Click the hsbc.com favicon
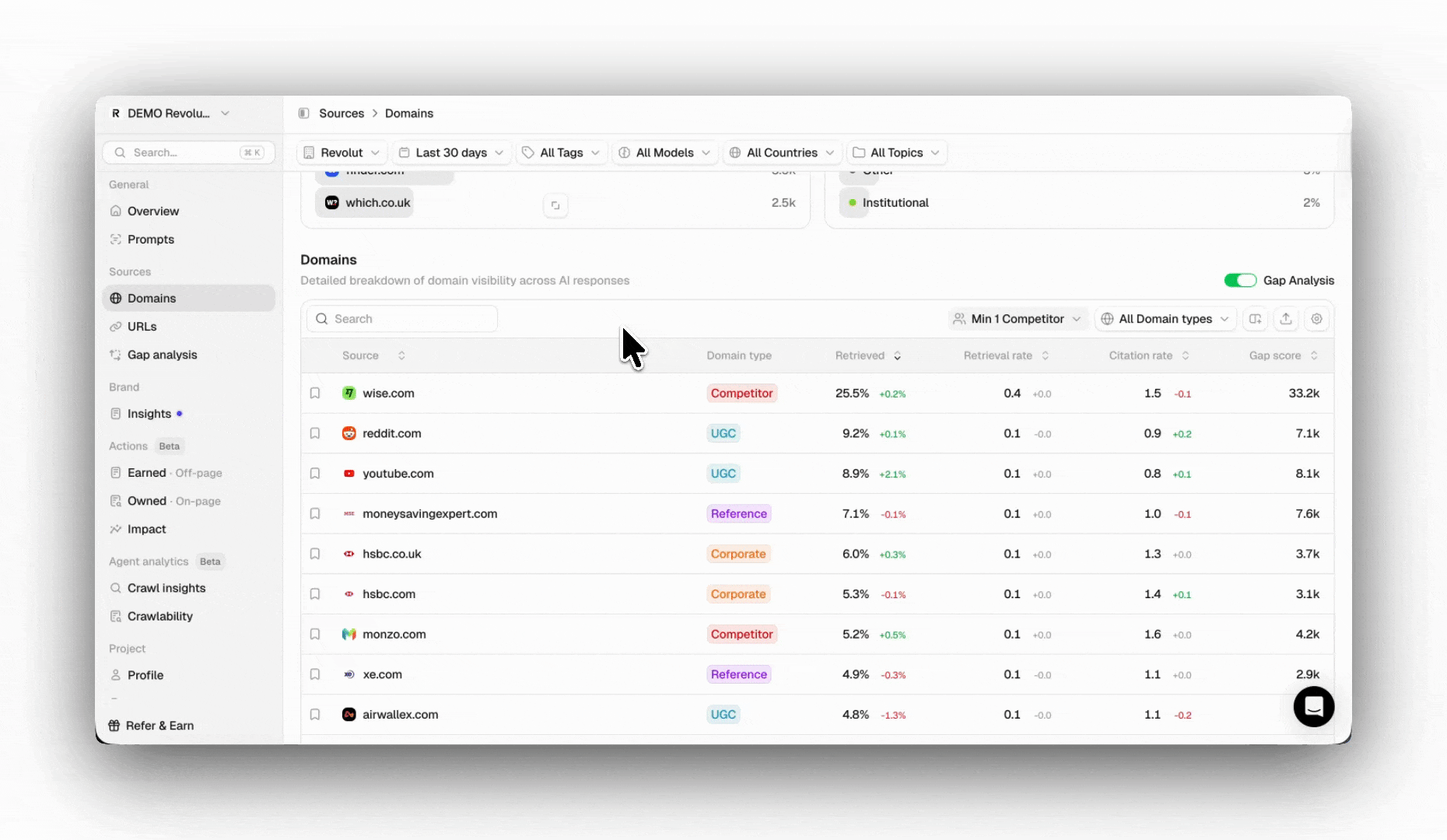 pyautogui.click(x=349, y=594)
